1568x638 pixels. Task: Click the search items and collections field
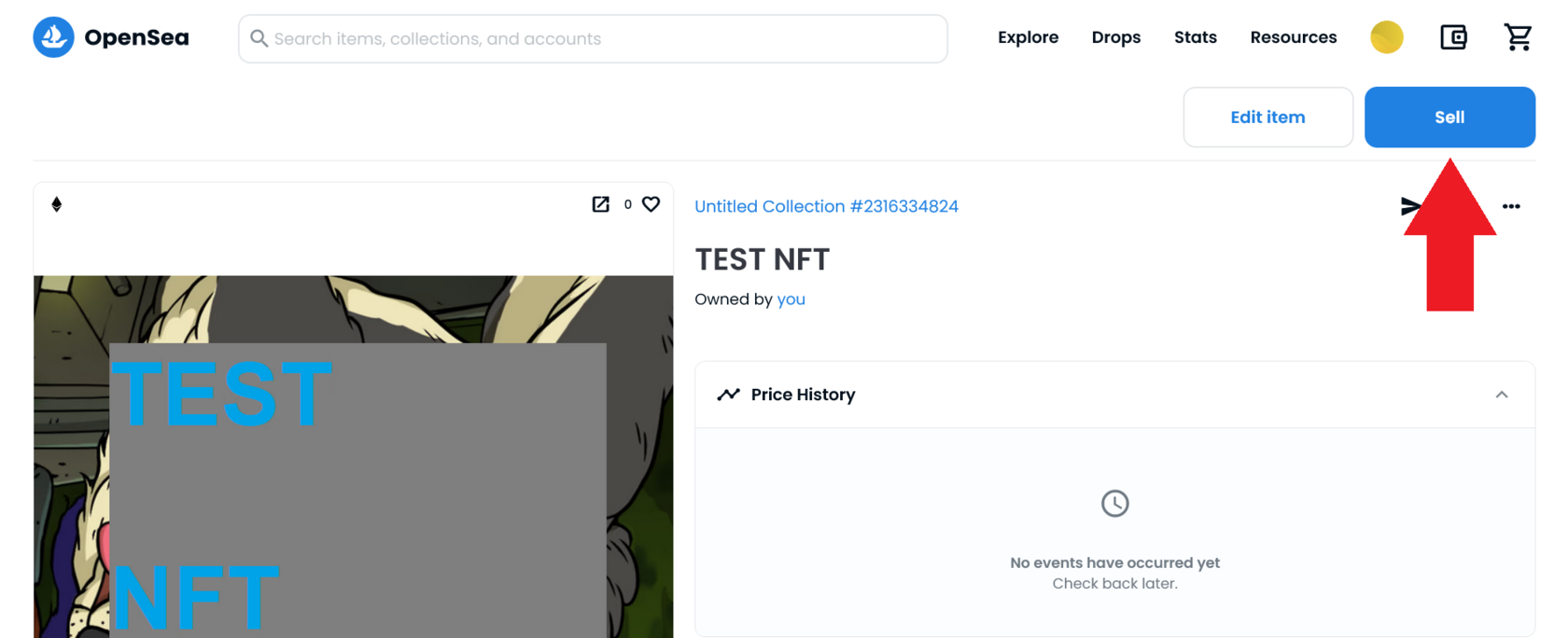593,38
